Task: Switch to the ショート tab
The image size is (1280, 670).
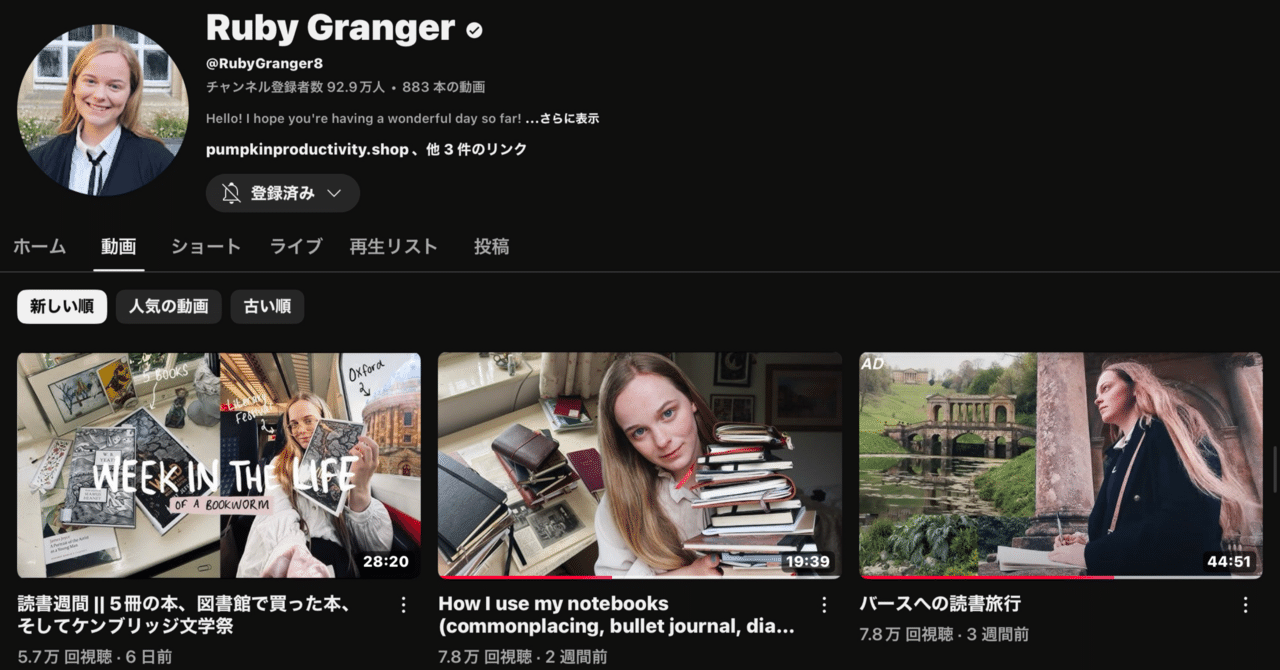Action: [205, 246]
